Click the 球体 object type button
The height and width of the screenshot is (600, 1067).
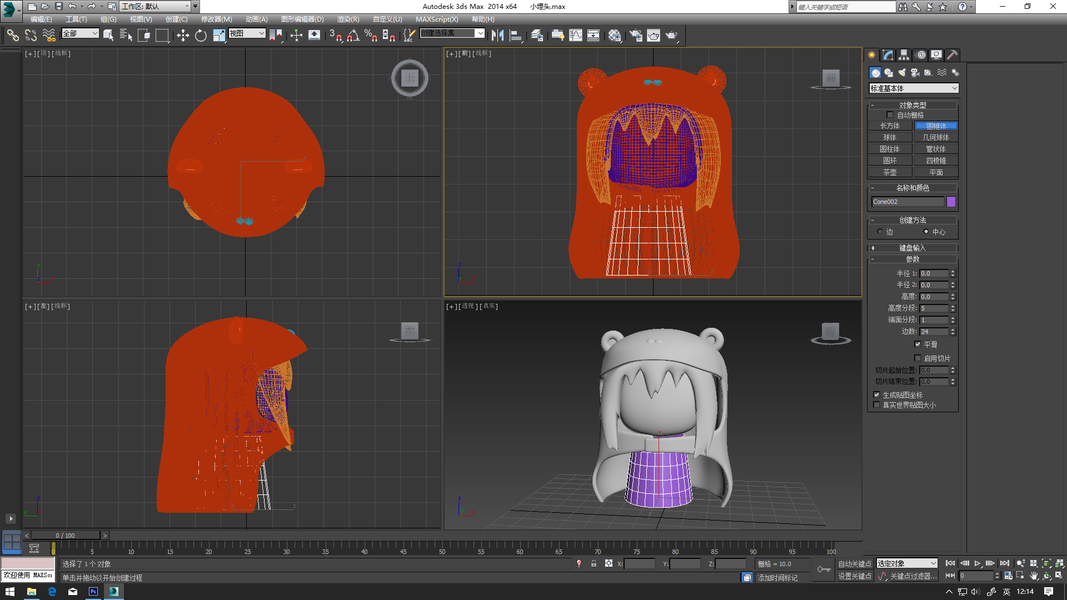coord(890,137)
